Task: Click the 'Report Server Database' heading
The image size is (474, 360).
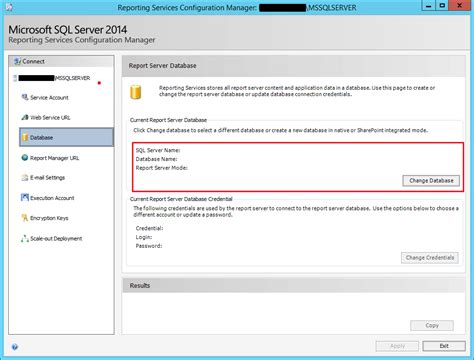Action: point(162,66)
